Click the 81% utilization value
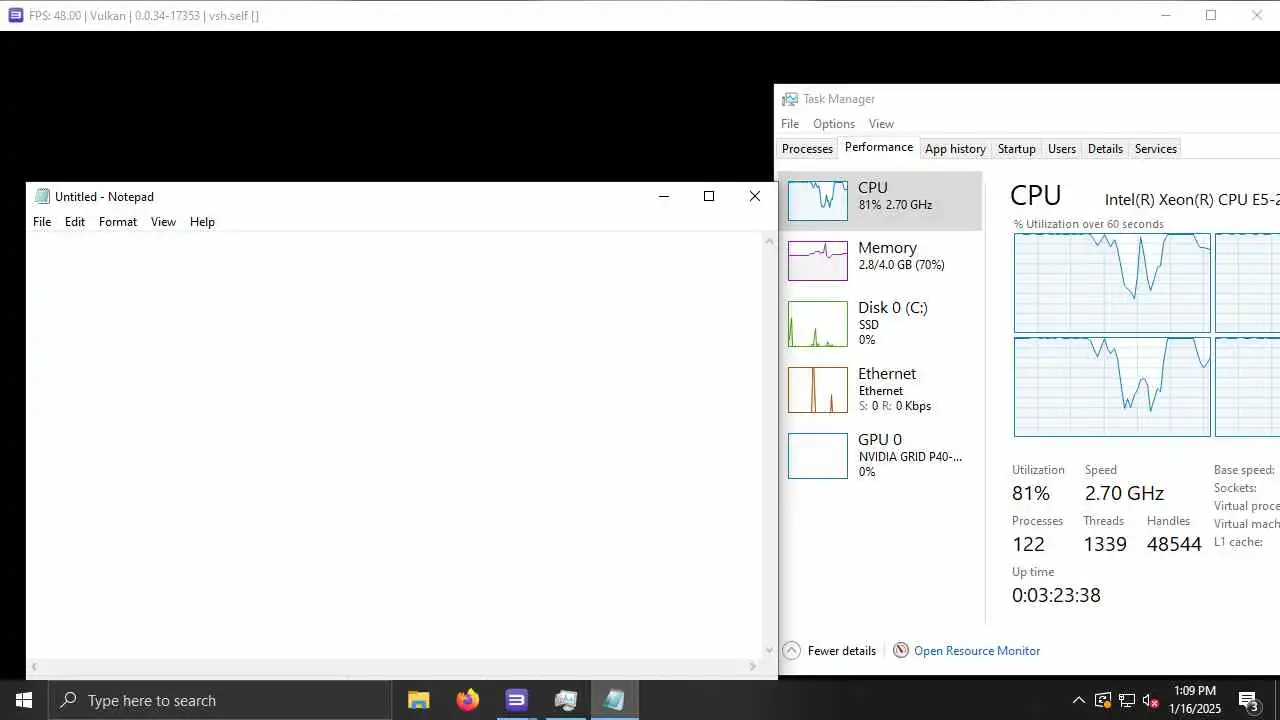Image resolution: width=1280 pixels, height=720 pixels. 1031,493
